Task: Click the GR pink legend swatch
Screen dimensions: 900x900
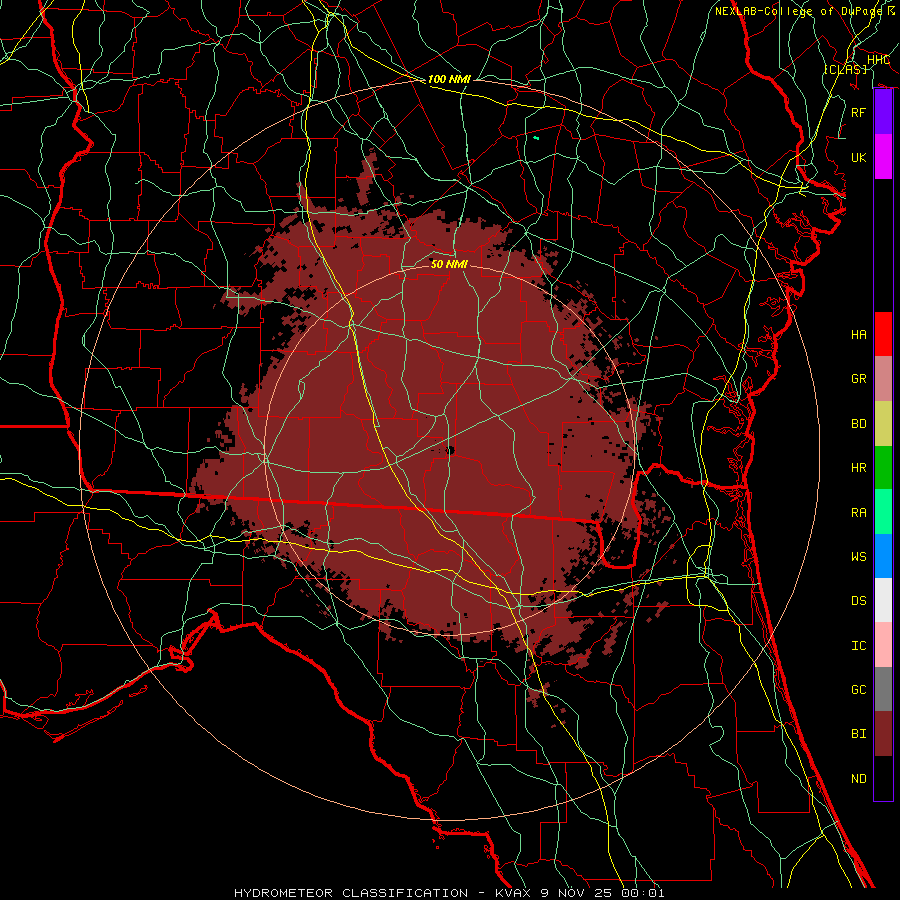Action: tap(883, 379)
